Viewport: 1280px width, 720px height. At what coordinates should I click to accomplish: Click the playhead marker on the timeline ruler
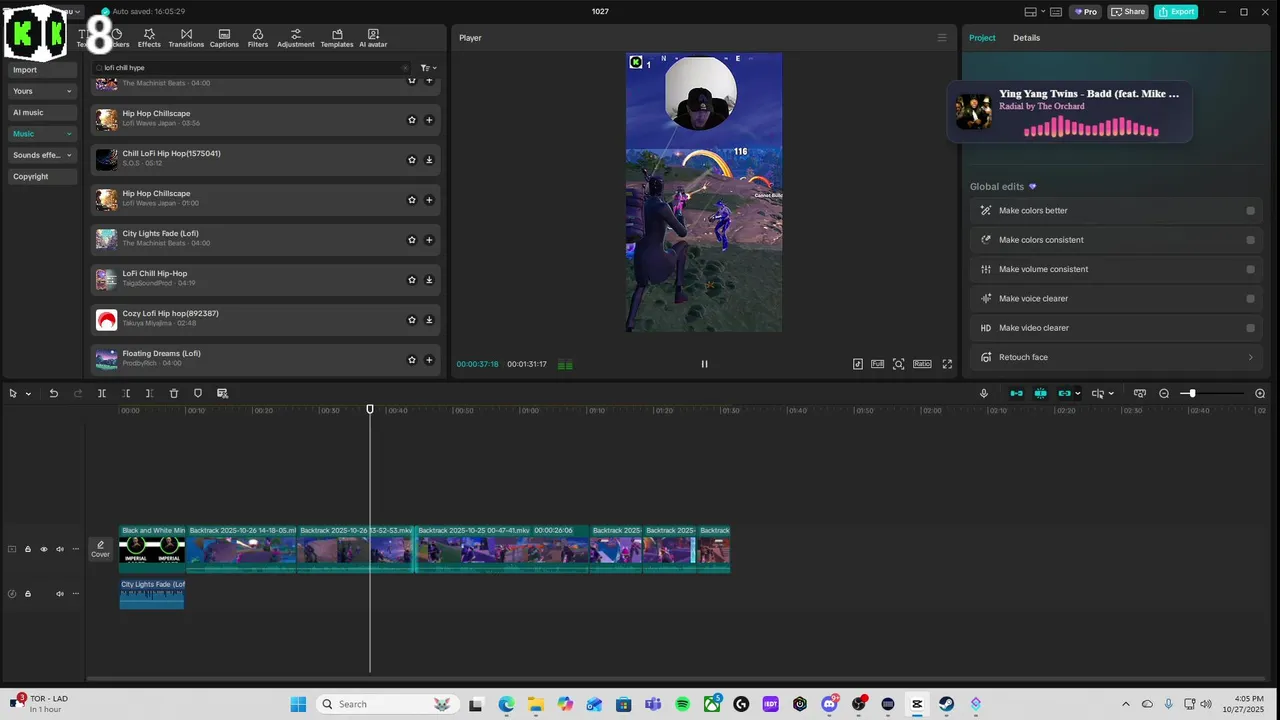point(370,409)
